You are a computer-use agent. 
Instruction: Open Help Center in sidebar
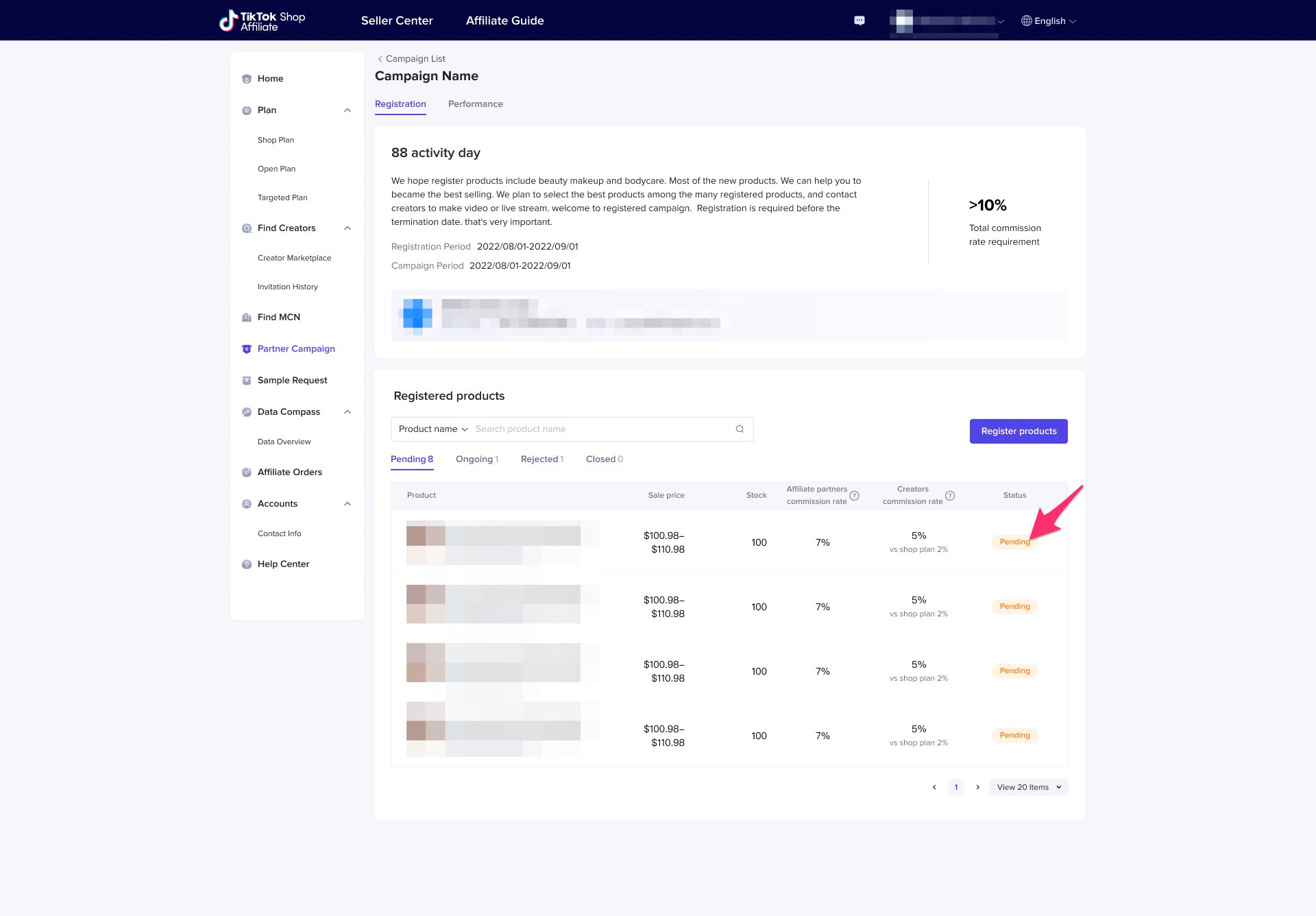tap(283, 564)
